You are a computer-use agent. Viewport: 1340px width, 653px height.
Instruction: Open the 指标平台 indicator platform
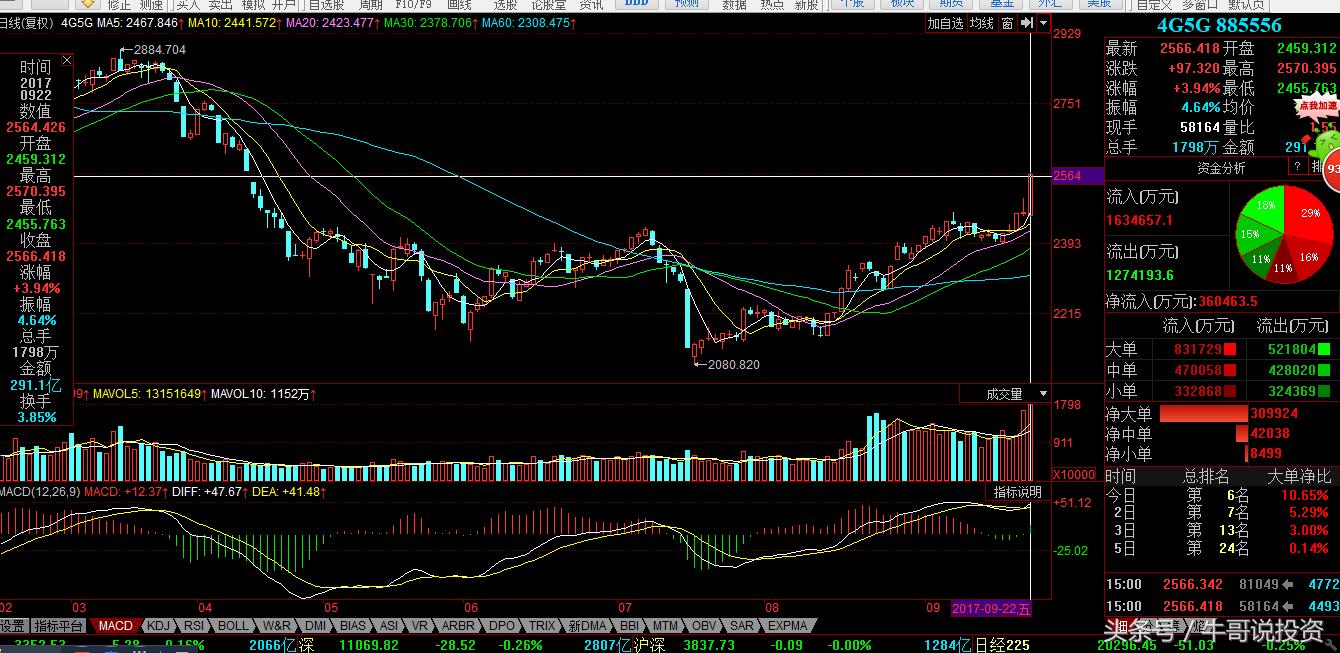[59, 626]
